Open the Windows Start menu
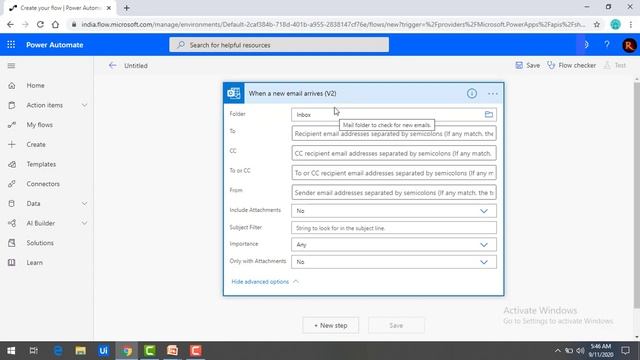Viewport: 640px width, 360px height. (x=11, y=351)
